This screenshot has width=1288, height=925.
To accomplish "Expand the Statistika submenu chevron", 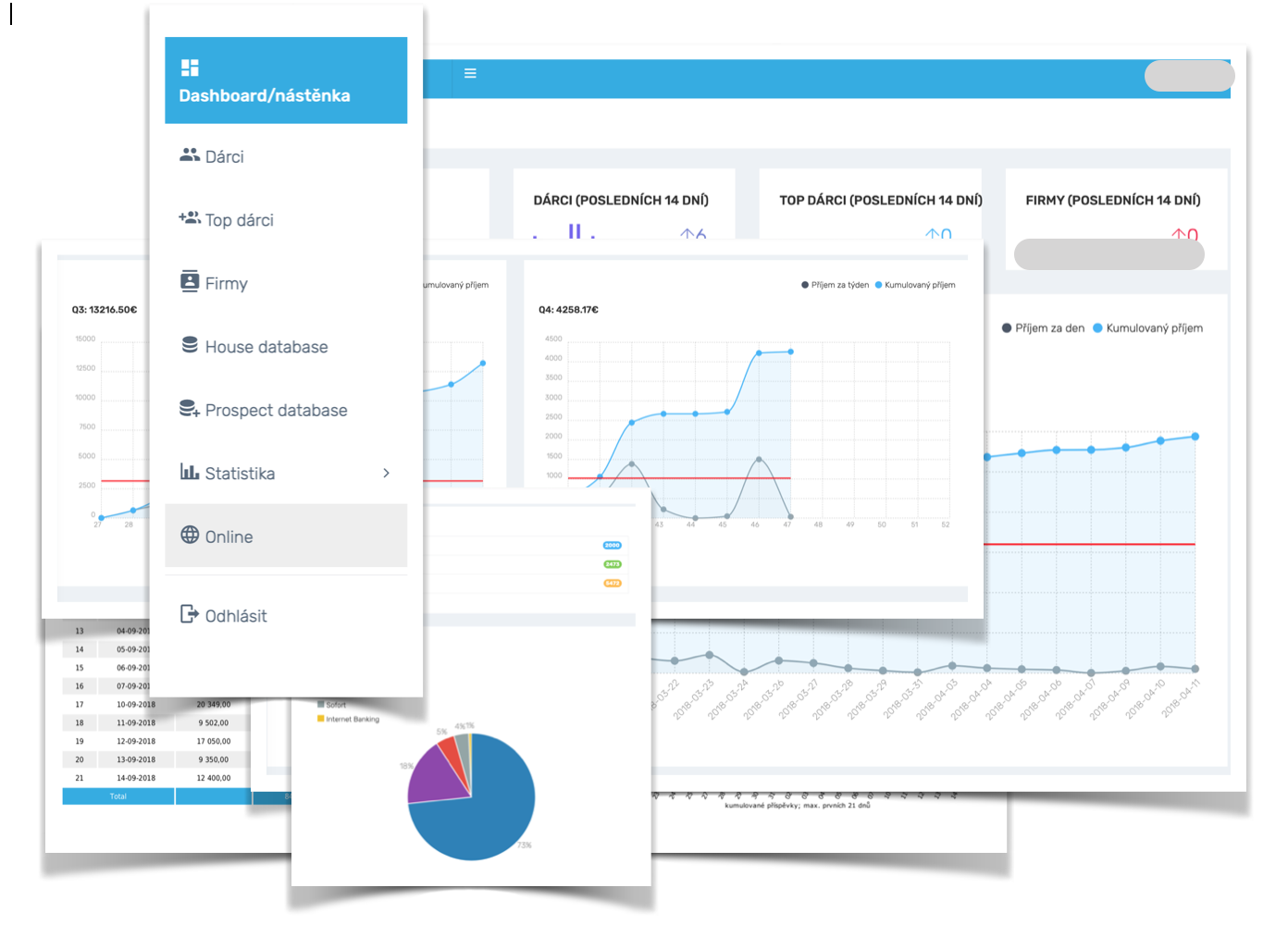I will click(x=386, y=474).
